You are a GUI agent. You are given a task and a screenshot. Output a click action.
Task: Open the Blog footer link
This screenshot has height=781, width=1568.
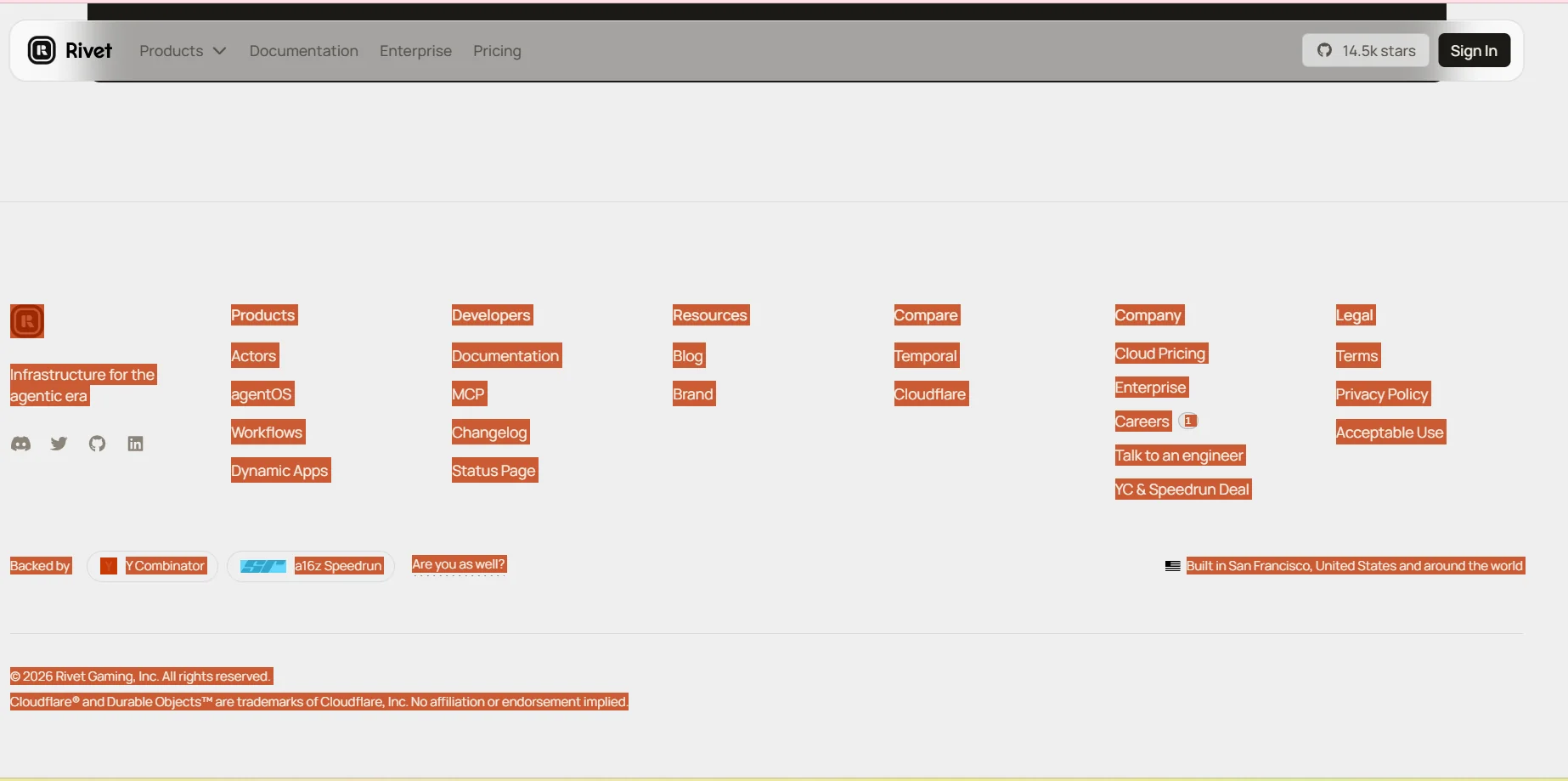(689, 356)
